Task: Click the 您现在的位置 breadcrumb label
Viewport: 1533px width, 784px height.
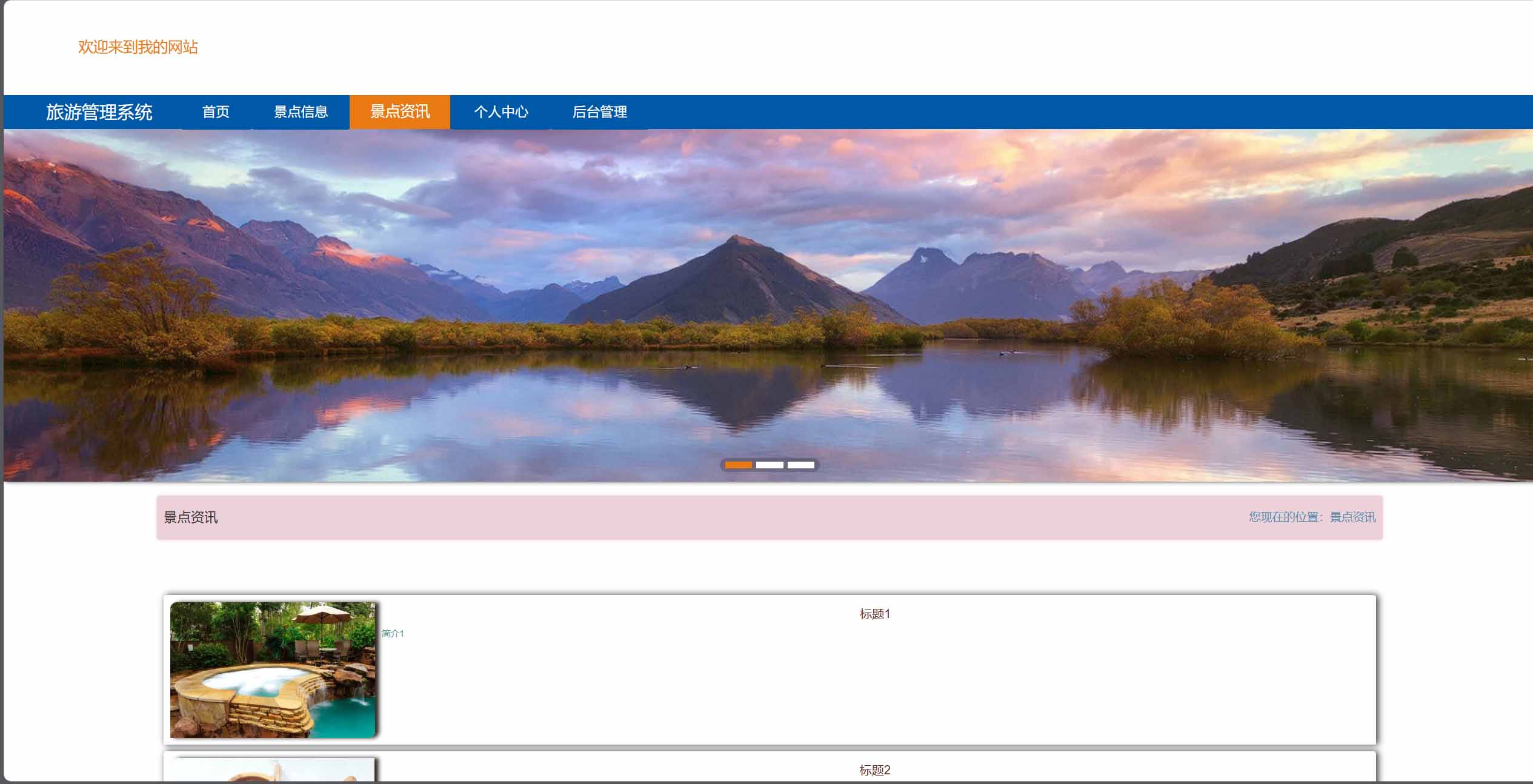Action: [1284, 517]
